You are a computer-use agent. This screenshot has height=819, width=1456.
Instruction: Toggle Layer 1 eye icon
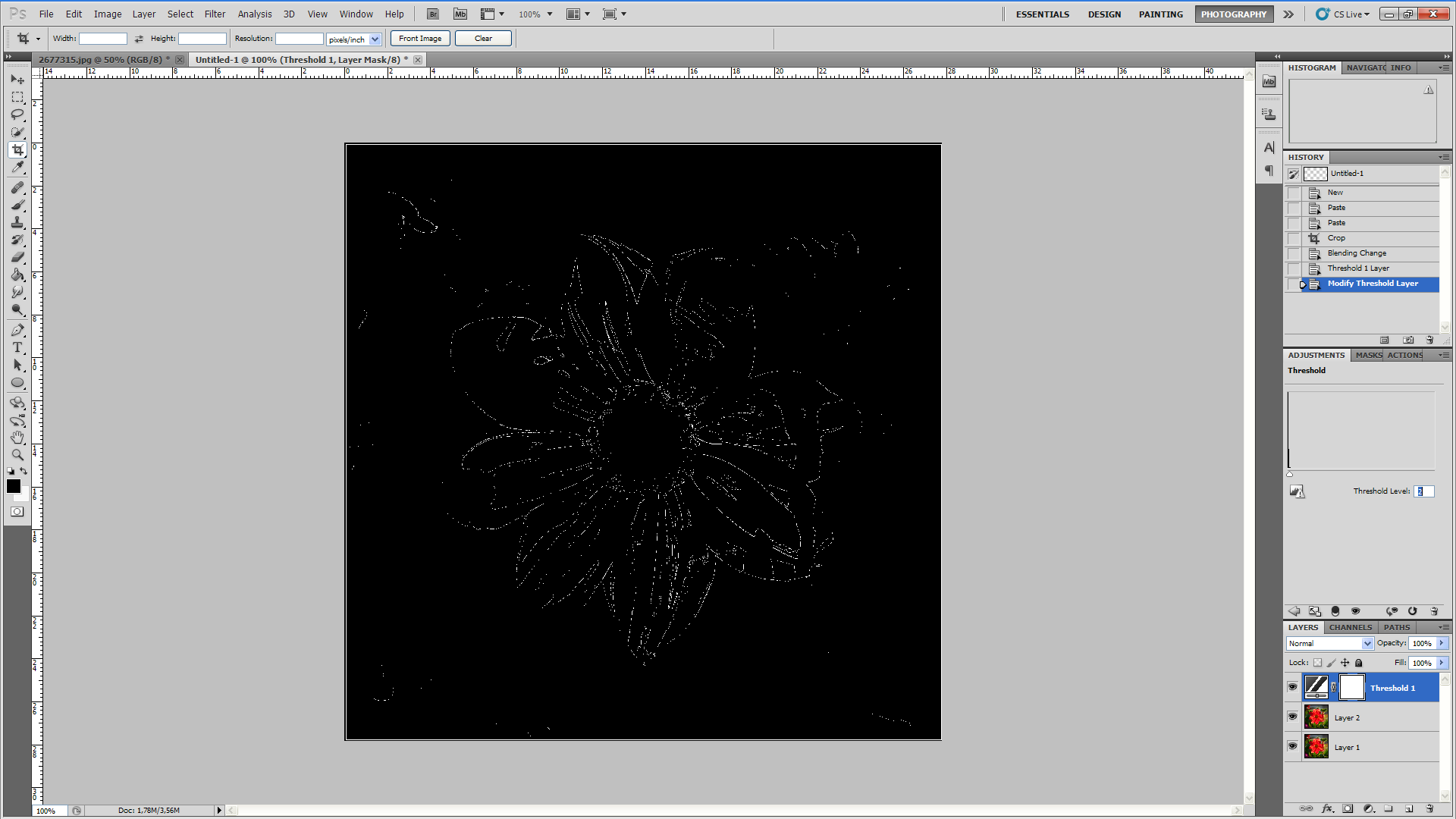tap(1293, 746)
